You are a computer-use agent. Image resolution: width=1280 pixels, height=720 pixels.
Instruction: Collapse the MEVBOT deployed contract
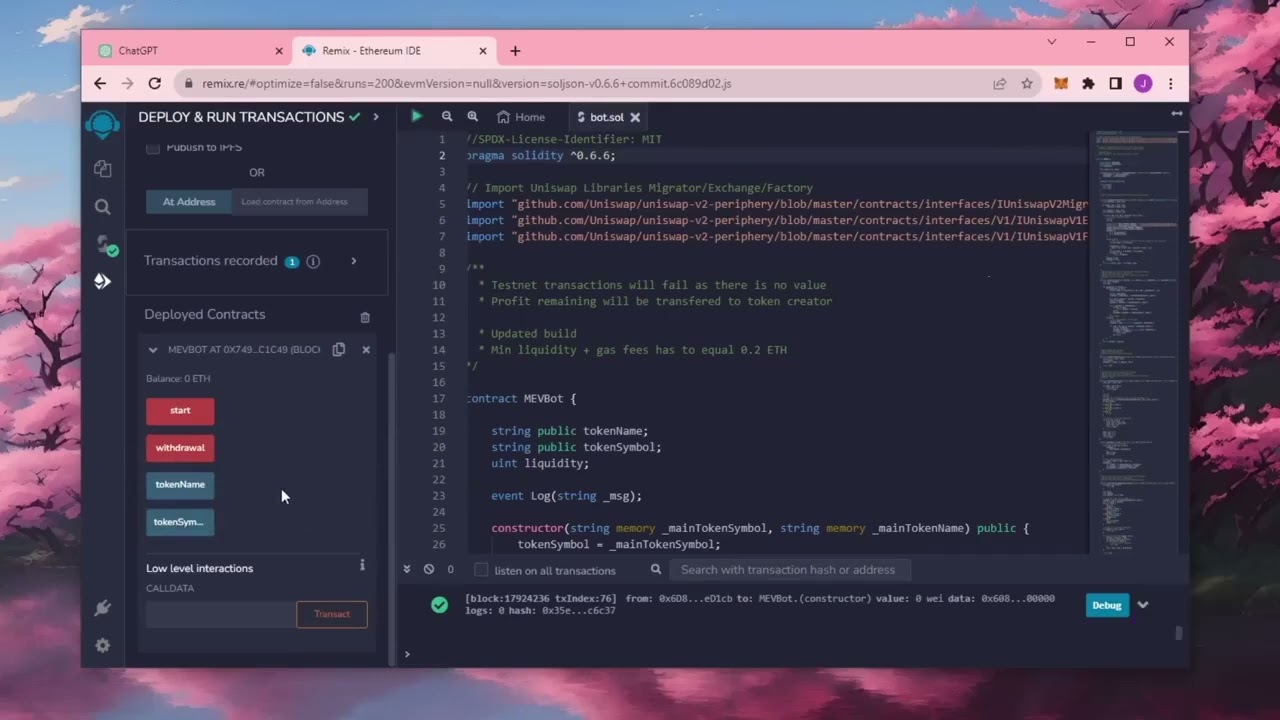(153, 350)
